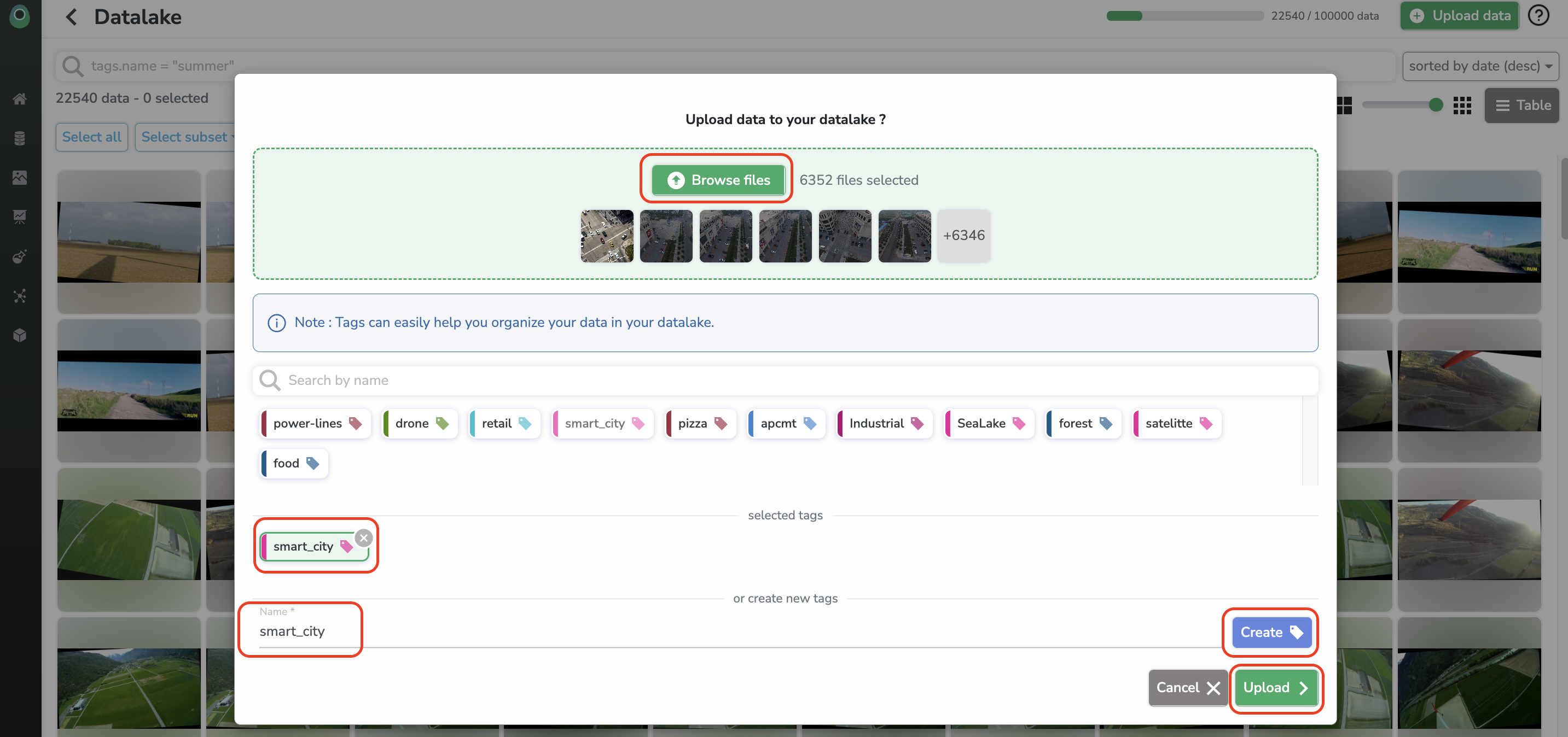Click the help question mark icon
The width and height of the screenshot is (1568, 737).
pos(1538,16)
